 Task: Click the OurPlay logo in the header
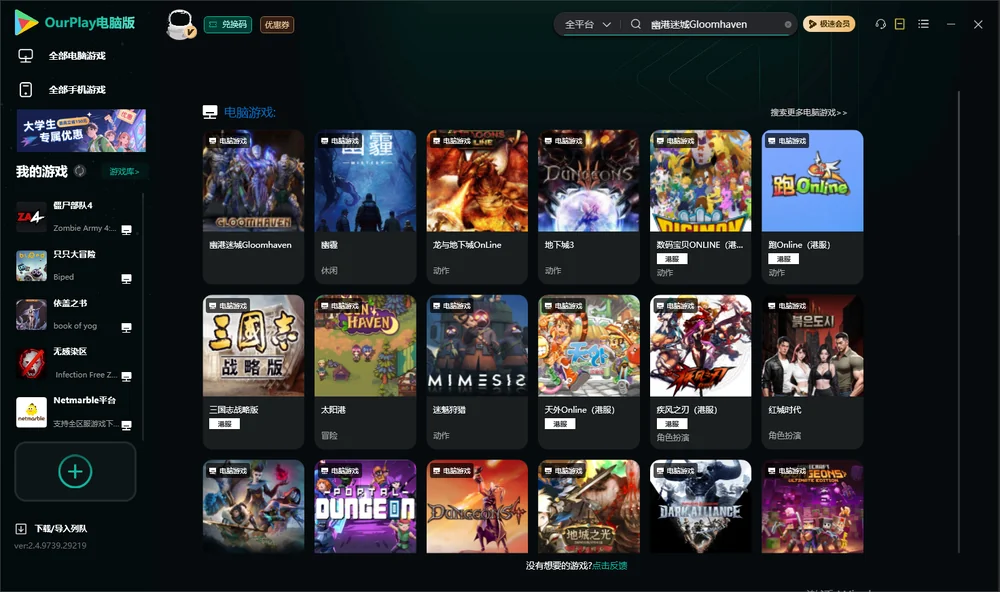pos(75,23)
